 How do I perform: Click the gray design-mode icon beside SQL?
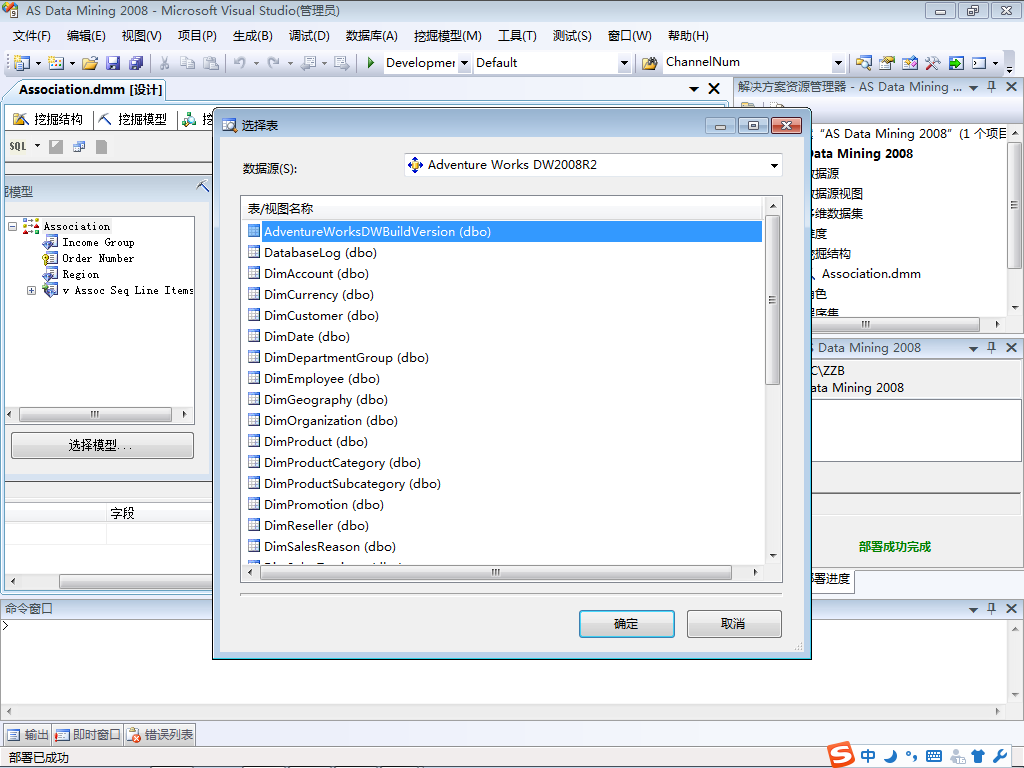pyautogui.click(x=56, y=147)
